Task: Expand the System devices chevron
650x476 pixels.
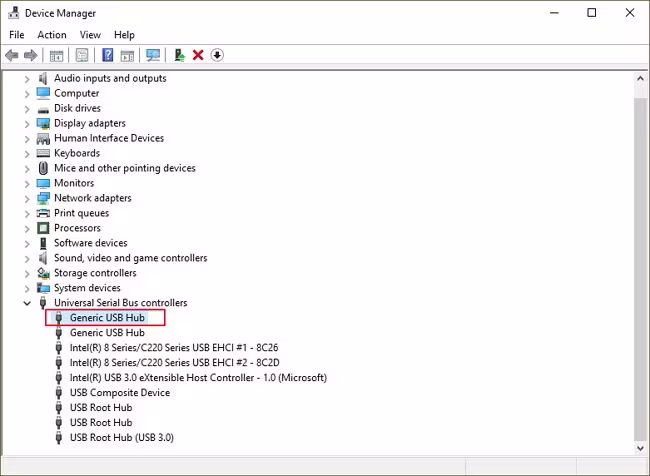Action: coord(27,289)
